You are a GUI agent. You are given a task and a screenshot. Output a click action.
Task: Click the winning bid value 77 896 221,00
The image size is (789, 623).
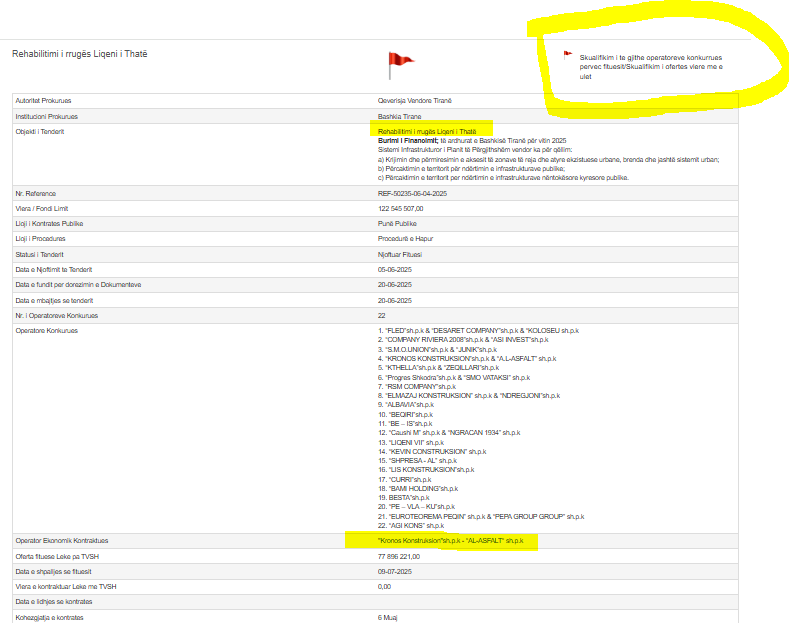click(x=399, y=556)
